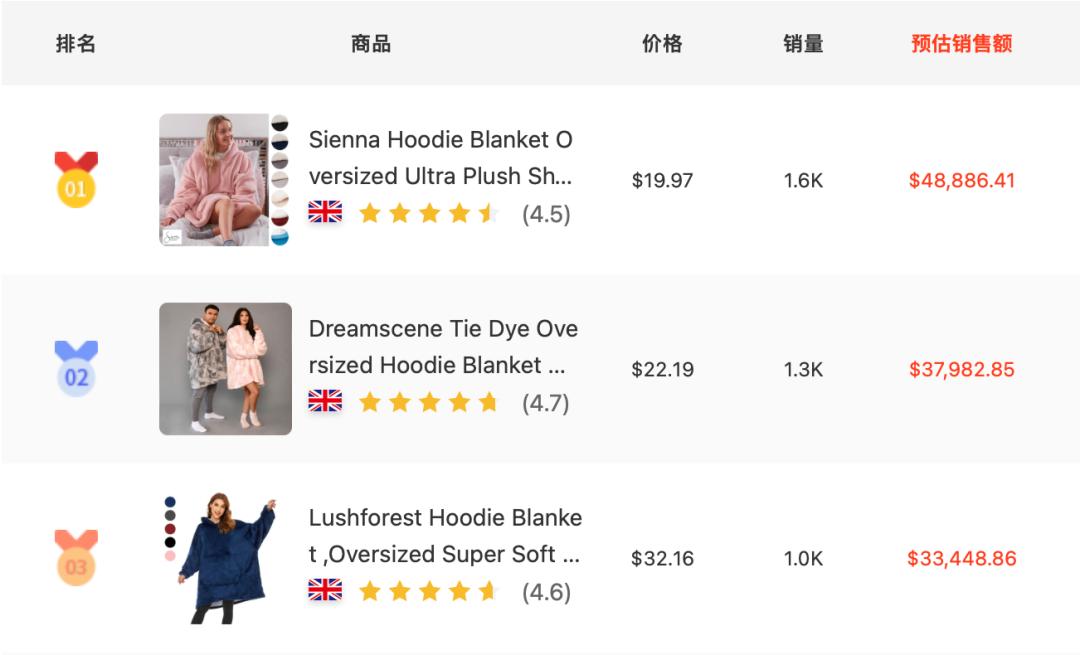Click the fifth star in Dreamscene's rating

[x=486, y=402]
